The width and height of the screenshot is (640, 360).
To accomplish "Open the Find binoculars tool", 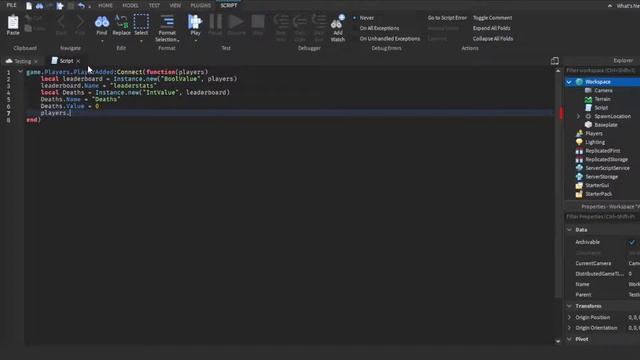I will [102, 22].
